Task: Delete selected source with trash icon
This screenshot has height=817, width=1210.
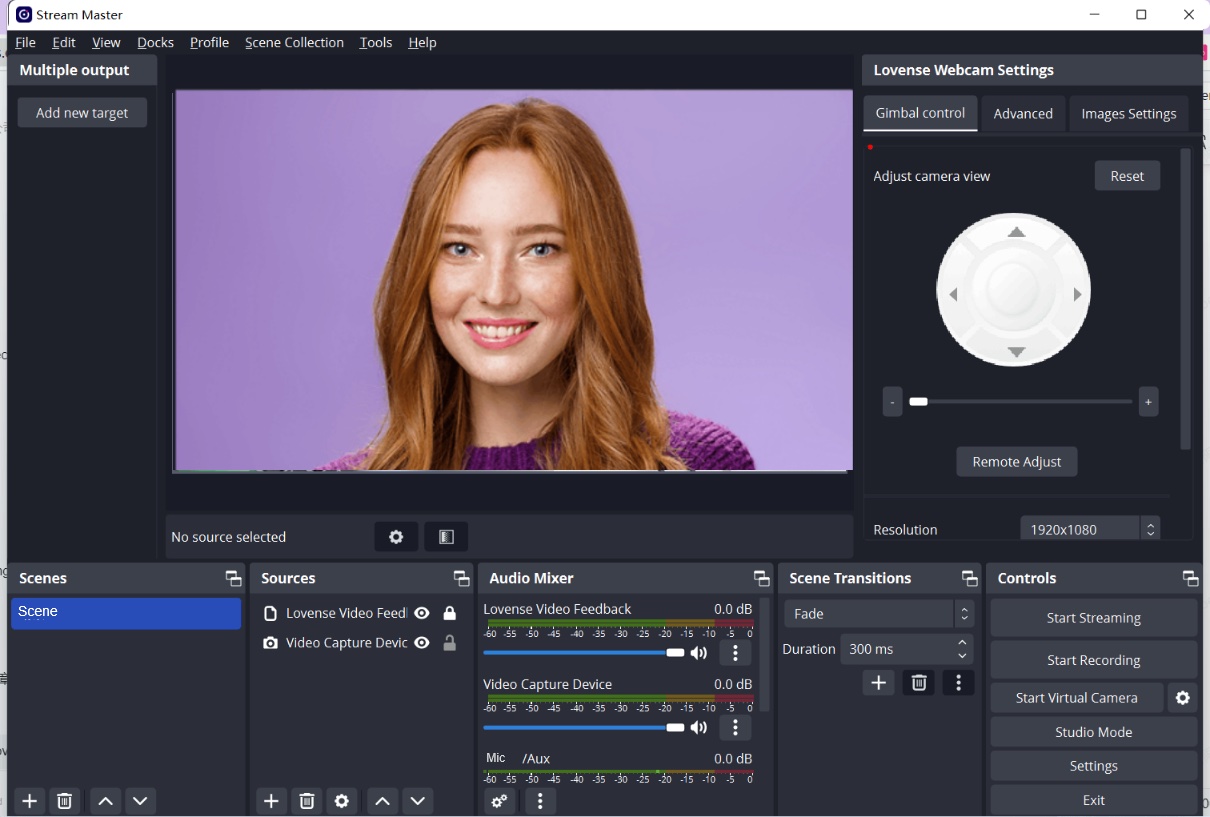Action: point(307,801)
